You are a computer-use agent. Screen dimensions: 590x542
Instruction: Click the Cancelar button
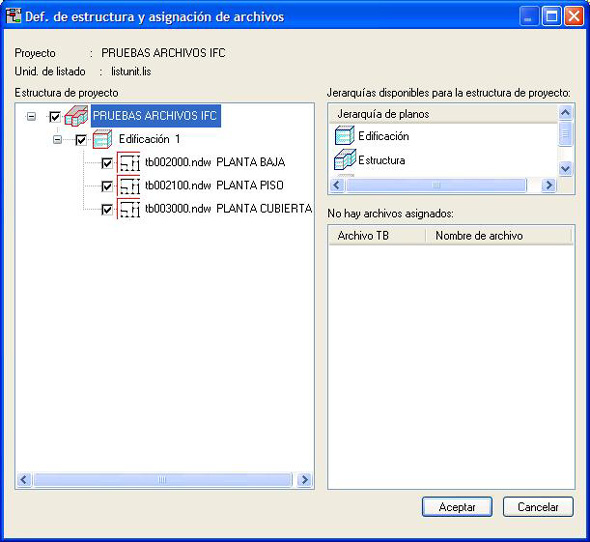point(538,507)
